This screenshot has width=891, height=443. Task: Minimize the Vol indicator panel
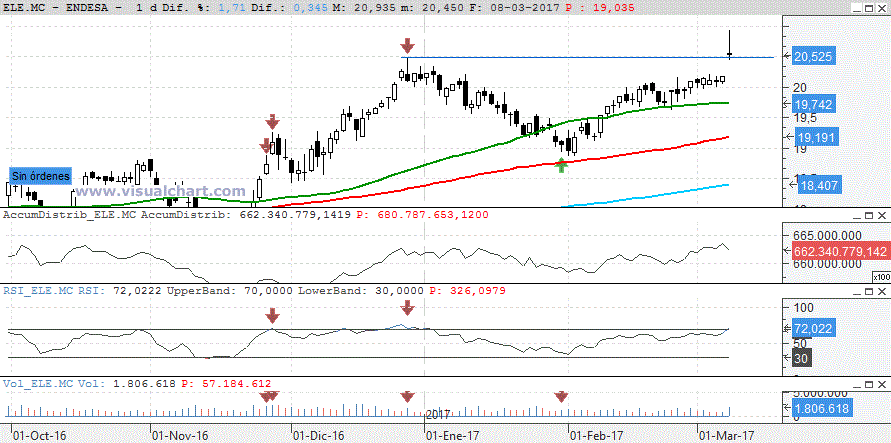[x=856, y=384]
